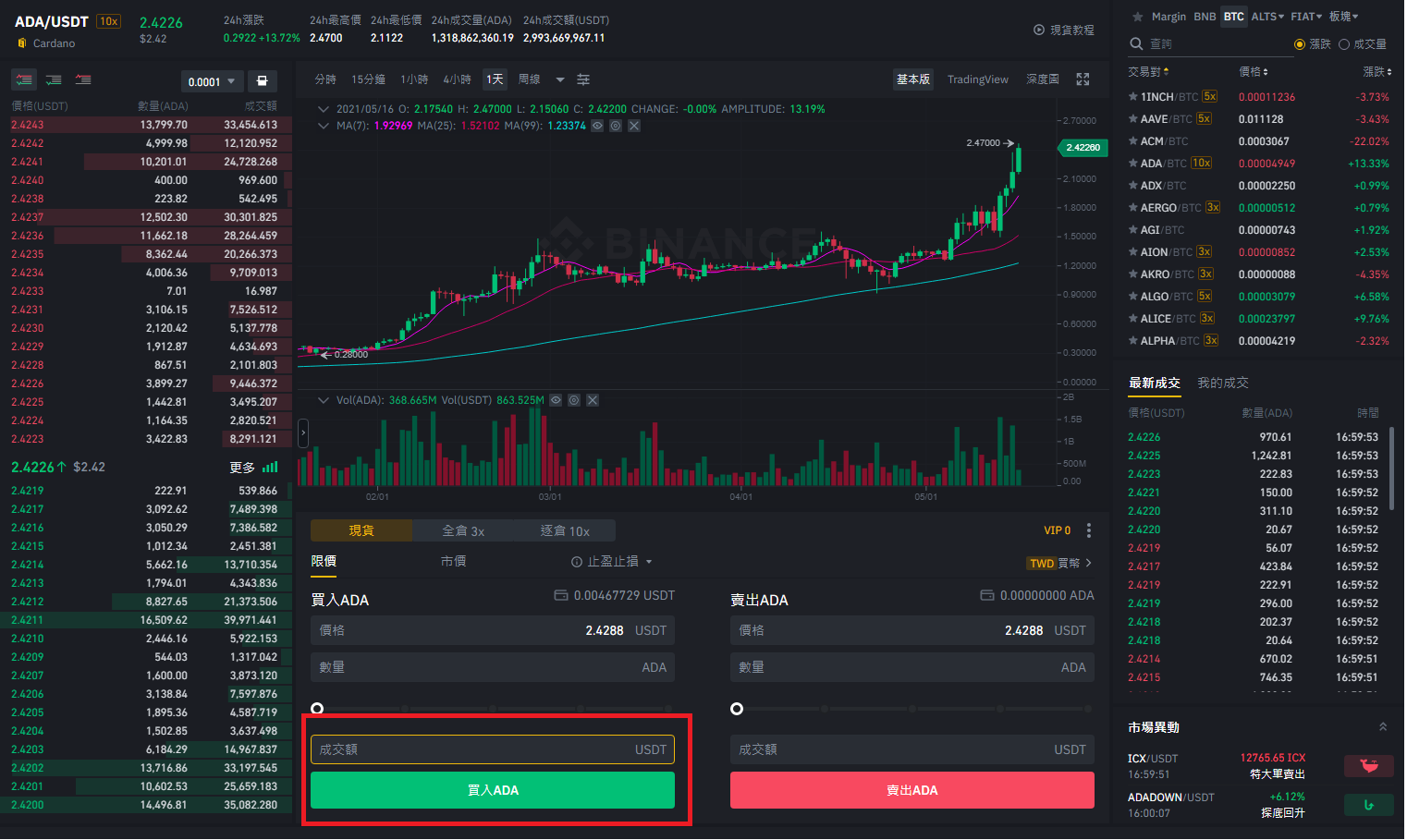Switch to the 逐倉 10x margin tab
This screenshot has height=840, width=1407.
click(565, 530)
